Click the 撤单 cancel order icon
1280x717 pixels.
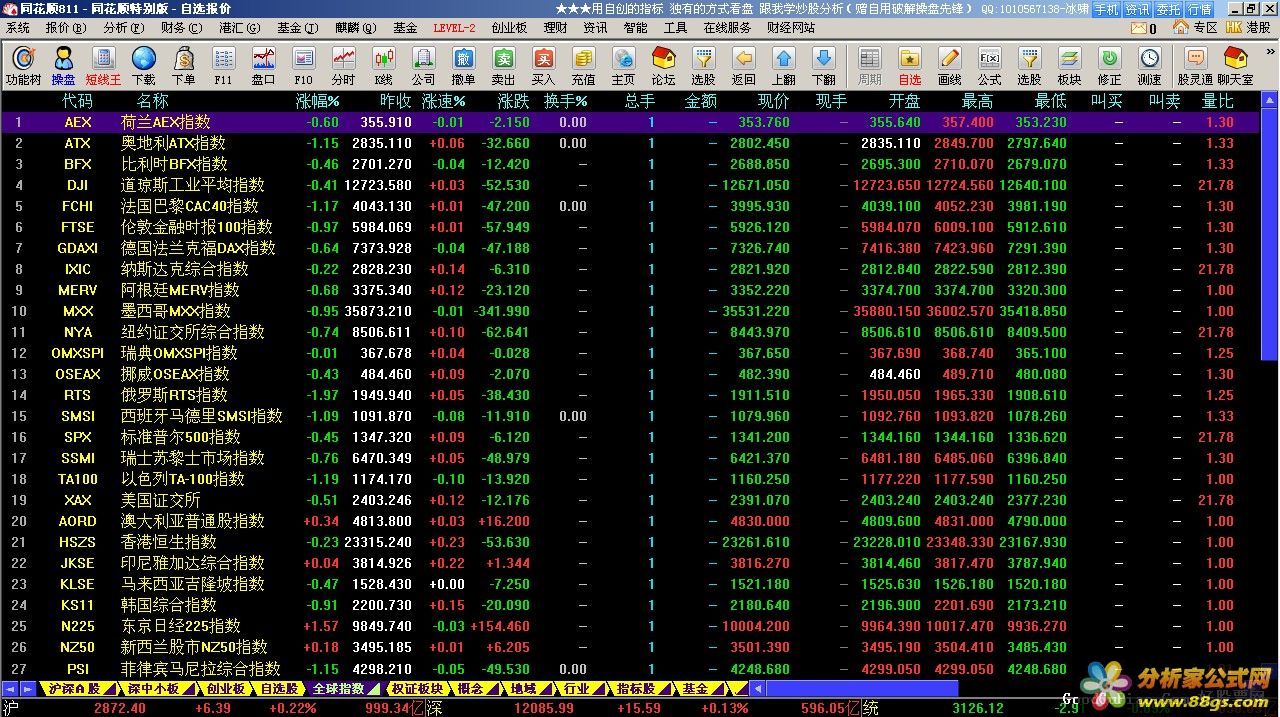[463, 65]
